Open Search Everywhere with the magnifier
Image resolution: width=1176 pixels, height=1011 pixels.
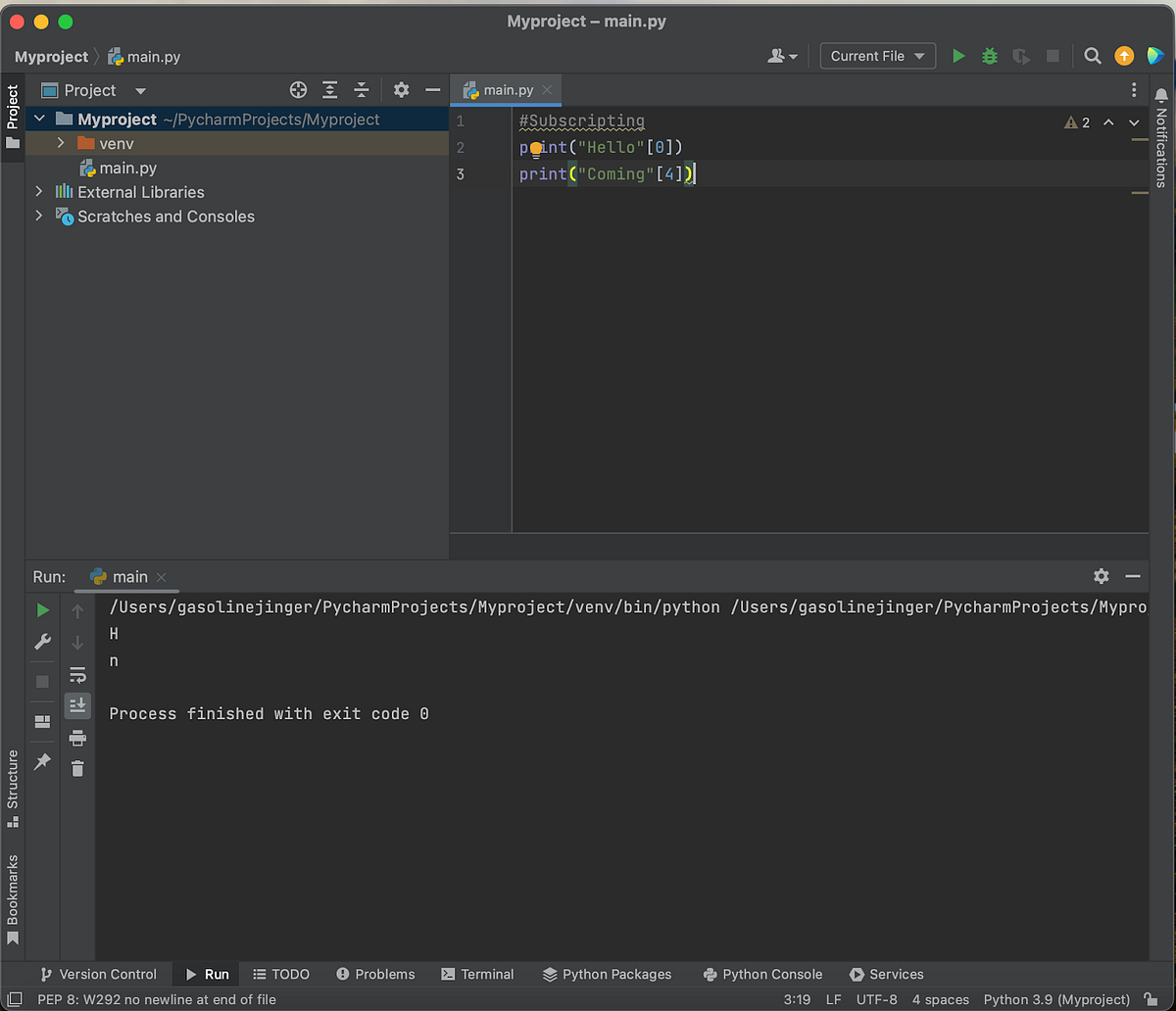point(1092,56)
